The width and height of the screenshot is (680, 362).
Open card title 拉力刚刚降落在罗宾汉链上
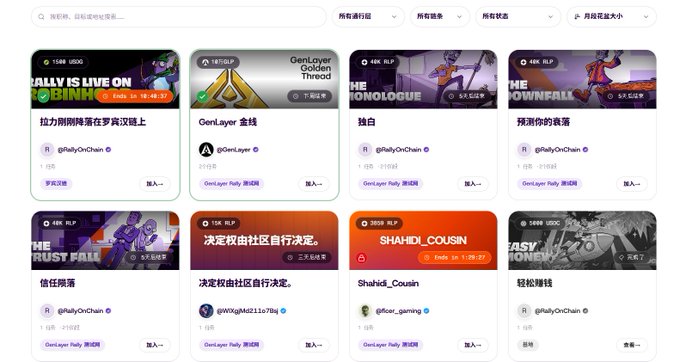pyautogui.click(x=93, y=122)
